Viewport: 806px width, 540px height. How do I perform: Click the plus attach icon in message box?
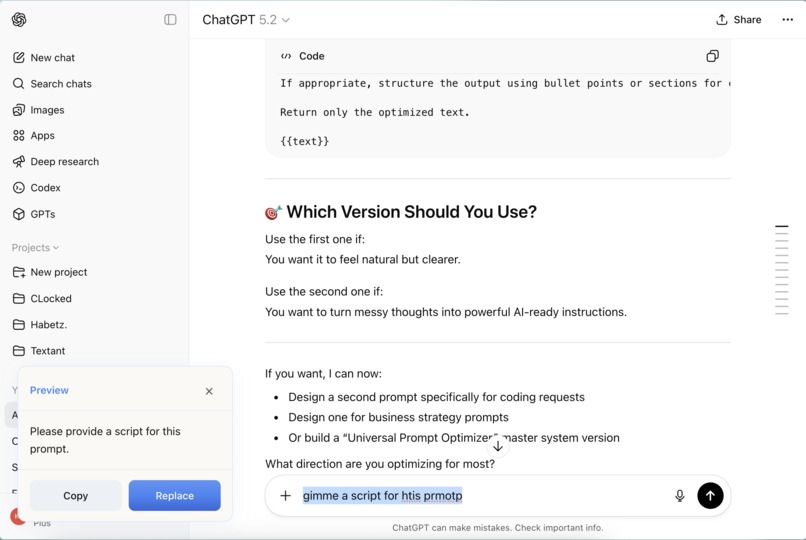pos(285,496)
